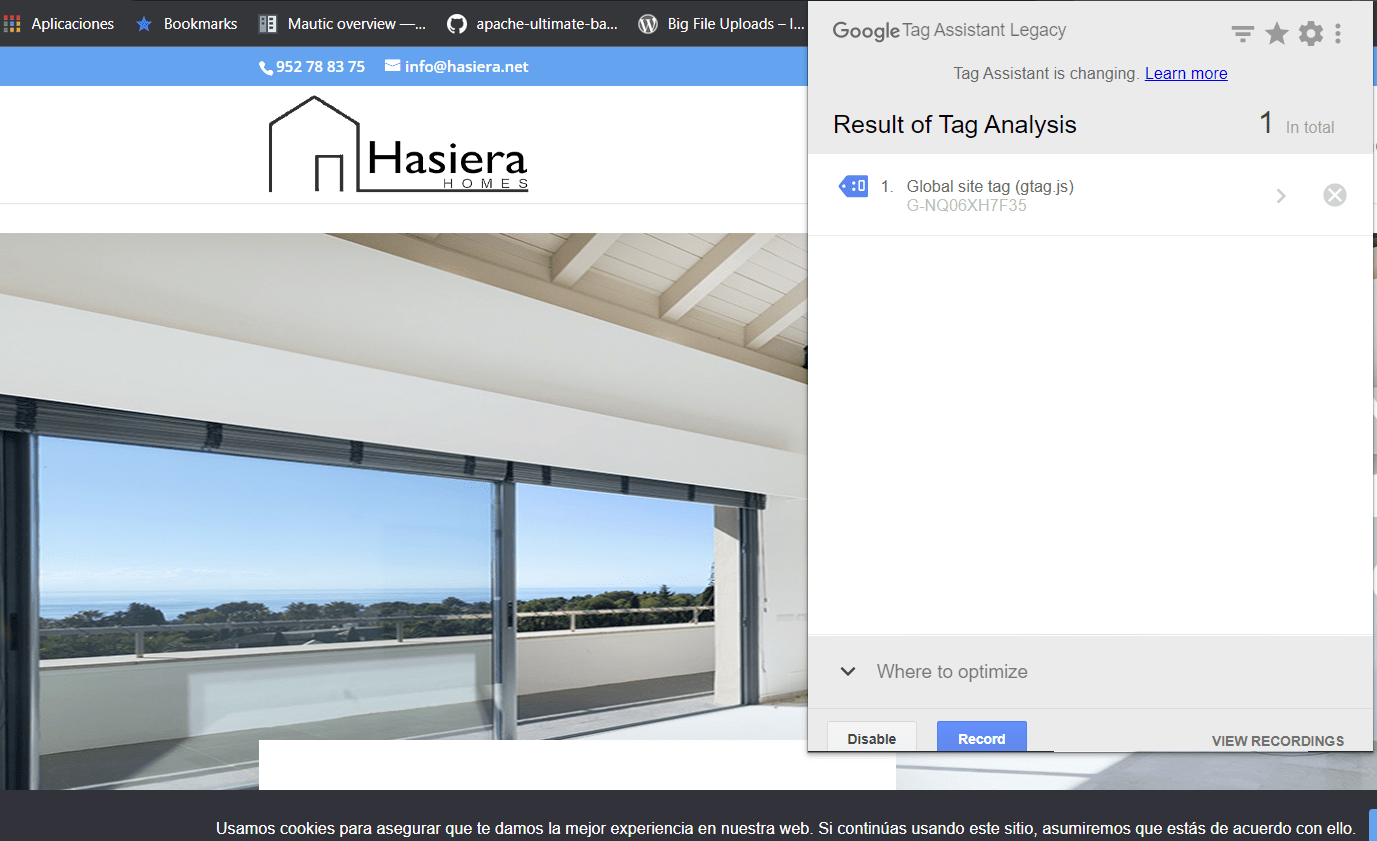The height and width of the screenshot is (841, 1377).
Task: Remove the gtag.js tag with X icon
Action: [1335, 195]
